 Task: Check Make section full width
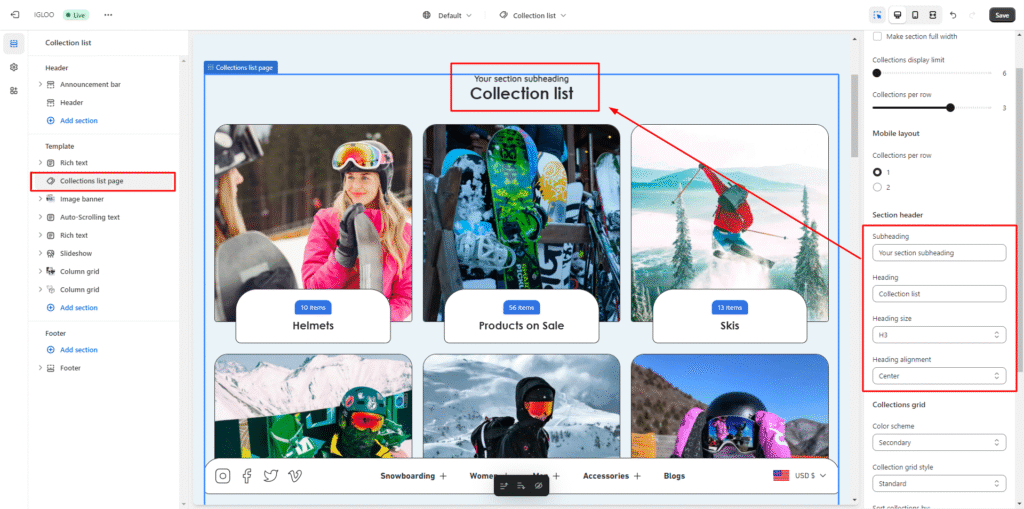(x=878, y=36)
